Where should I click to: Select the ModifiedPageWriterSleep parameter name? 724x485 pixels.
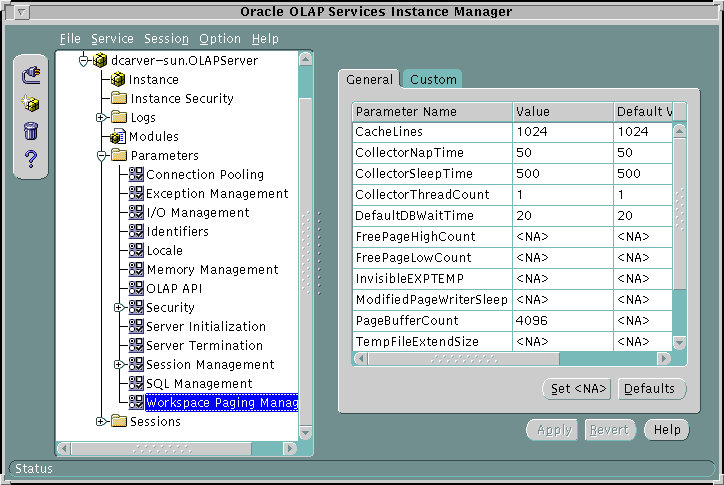(432, 300)
